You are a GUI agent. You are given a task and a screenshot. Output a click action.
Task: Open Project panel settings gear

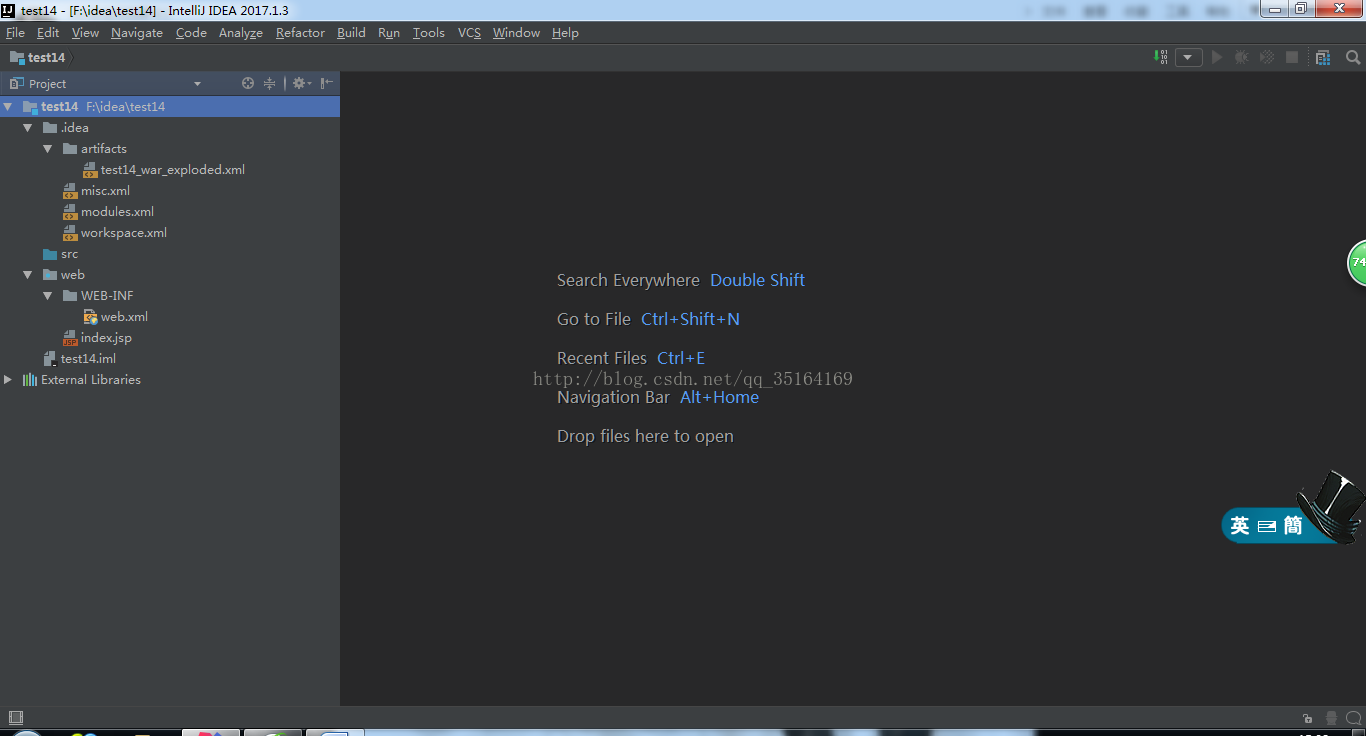[301, 83]
